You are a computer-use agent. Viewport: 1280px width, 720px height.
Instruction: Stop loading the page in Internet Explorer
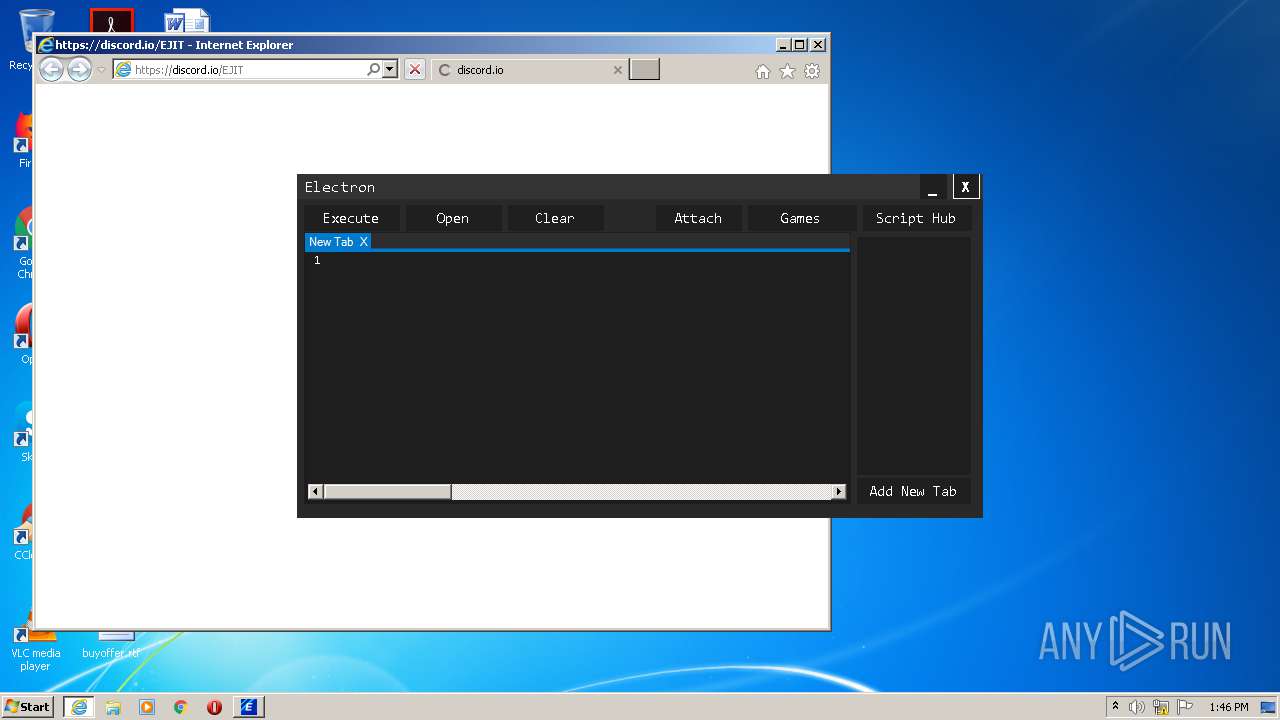coord(415,70)
